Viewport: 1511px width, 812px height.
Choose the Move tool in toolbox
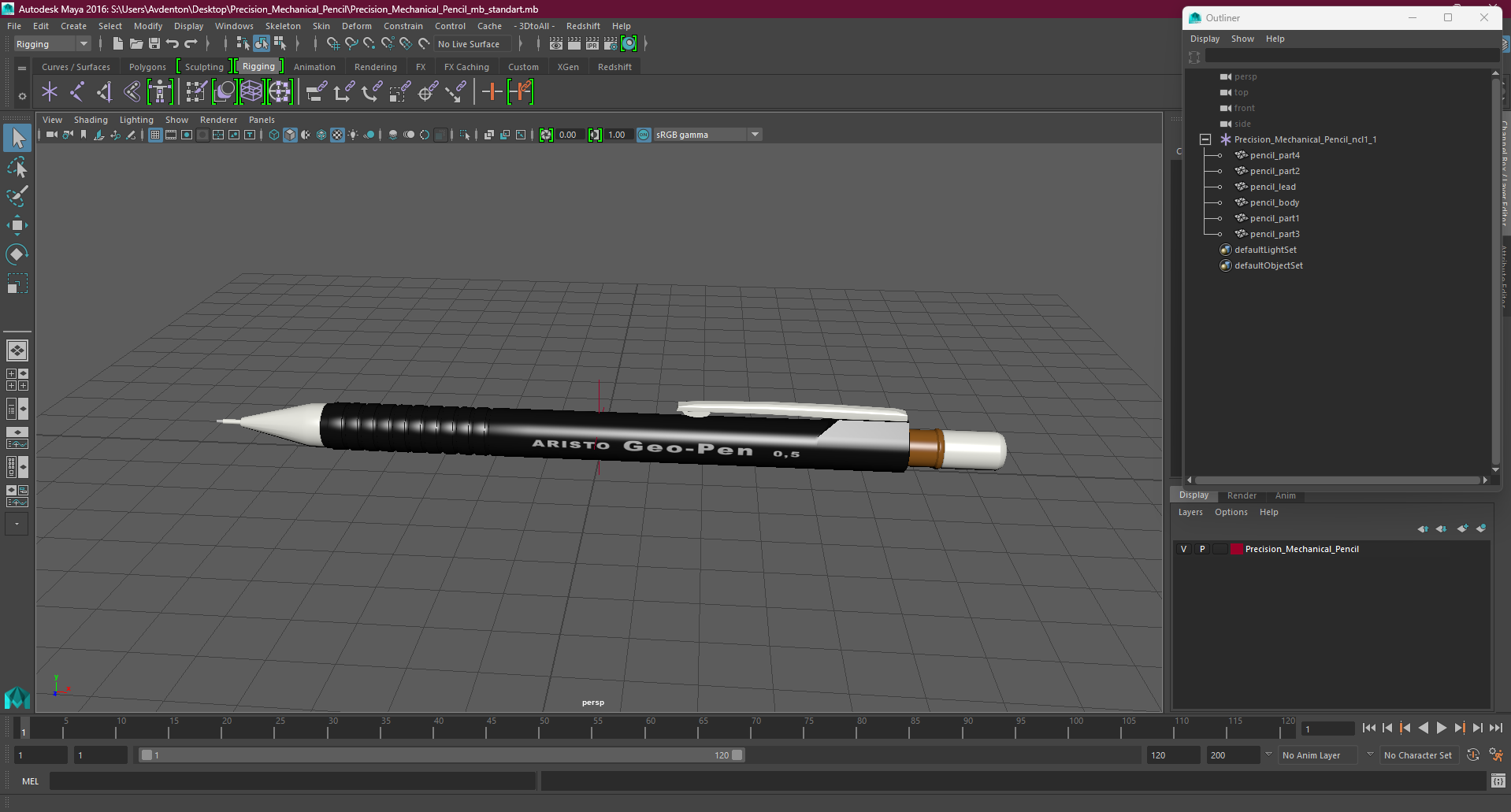click(x=17, y=225)
